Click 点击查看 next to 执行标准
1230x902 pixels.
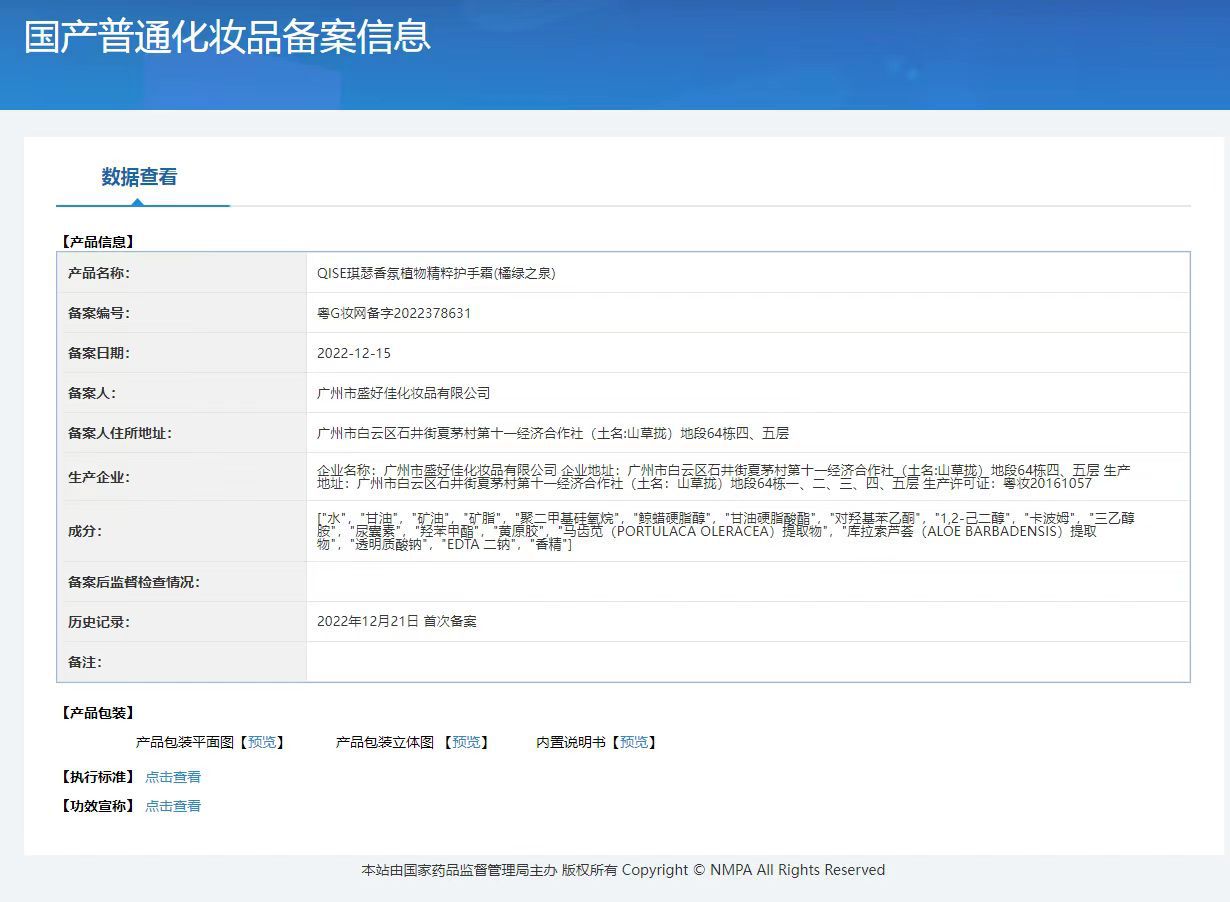tap(173, 777)
